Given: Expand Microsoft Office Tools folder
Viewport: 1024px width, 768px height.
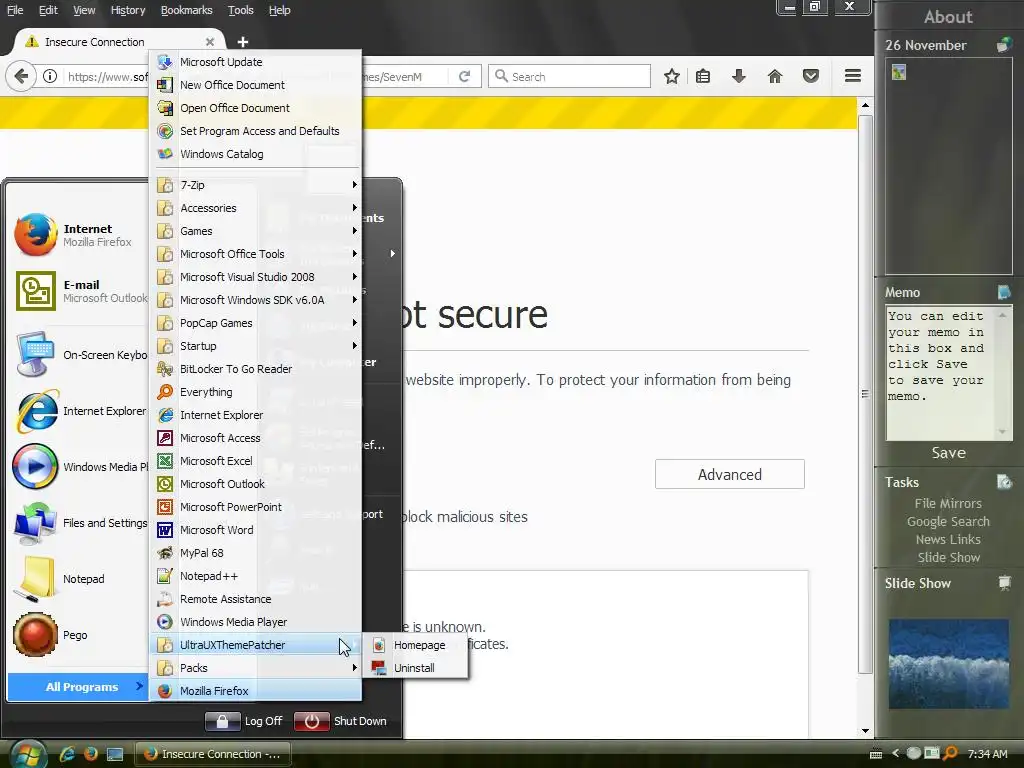Looking at the screenshot, I should [x=255, y=254].
